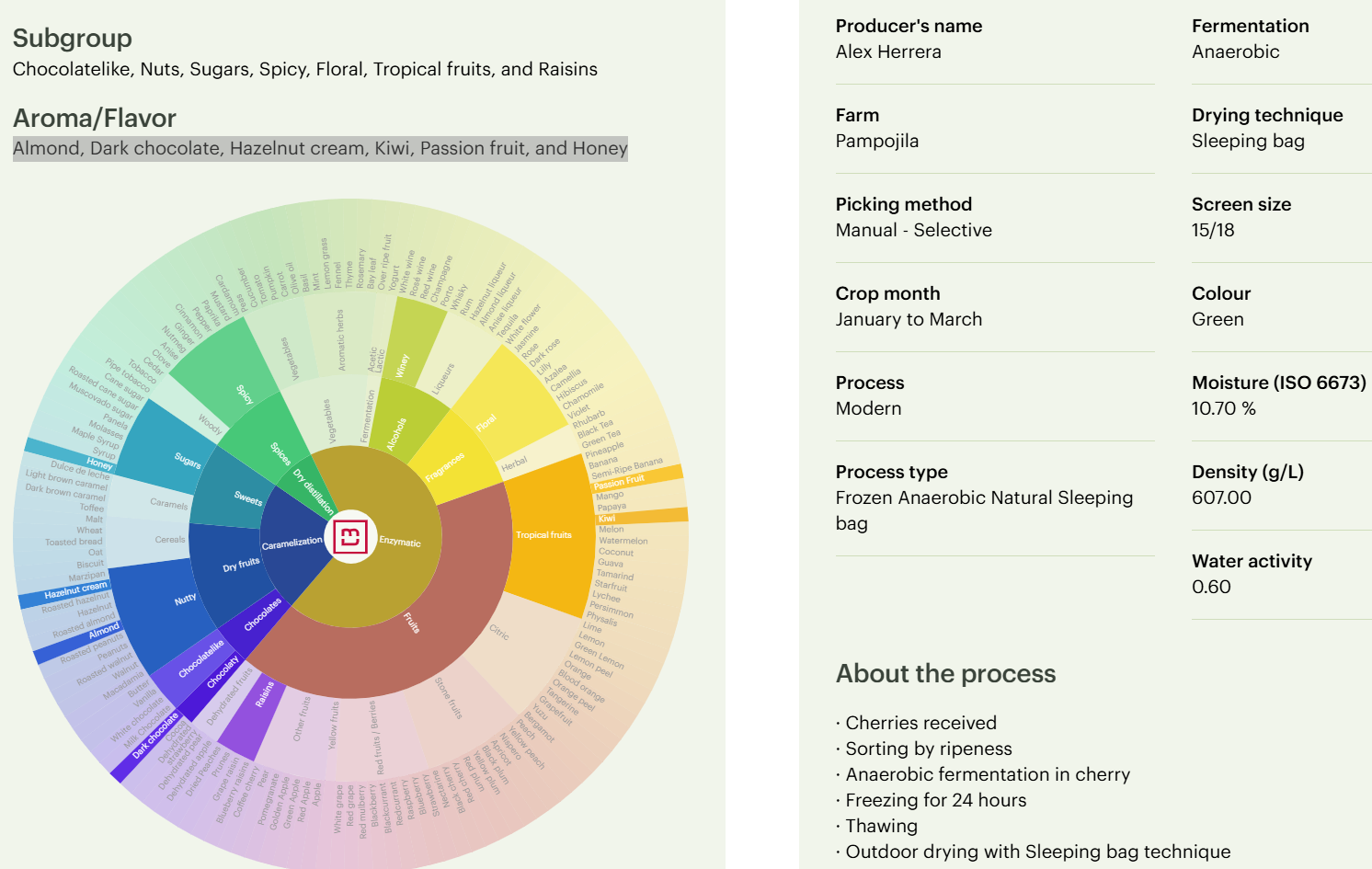Click the logo icon at the wheel center
1372x869 pixels.
pos(350,536)
